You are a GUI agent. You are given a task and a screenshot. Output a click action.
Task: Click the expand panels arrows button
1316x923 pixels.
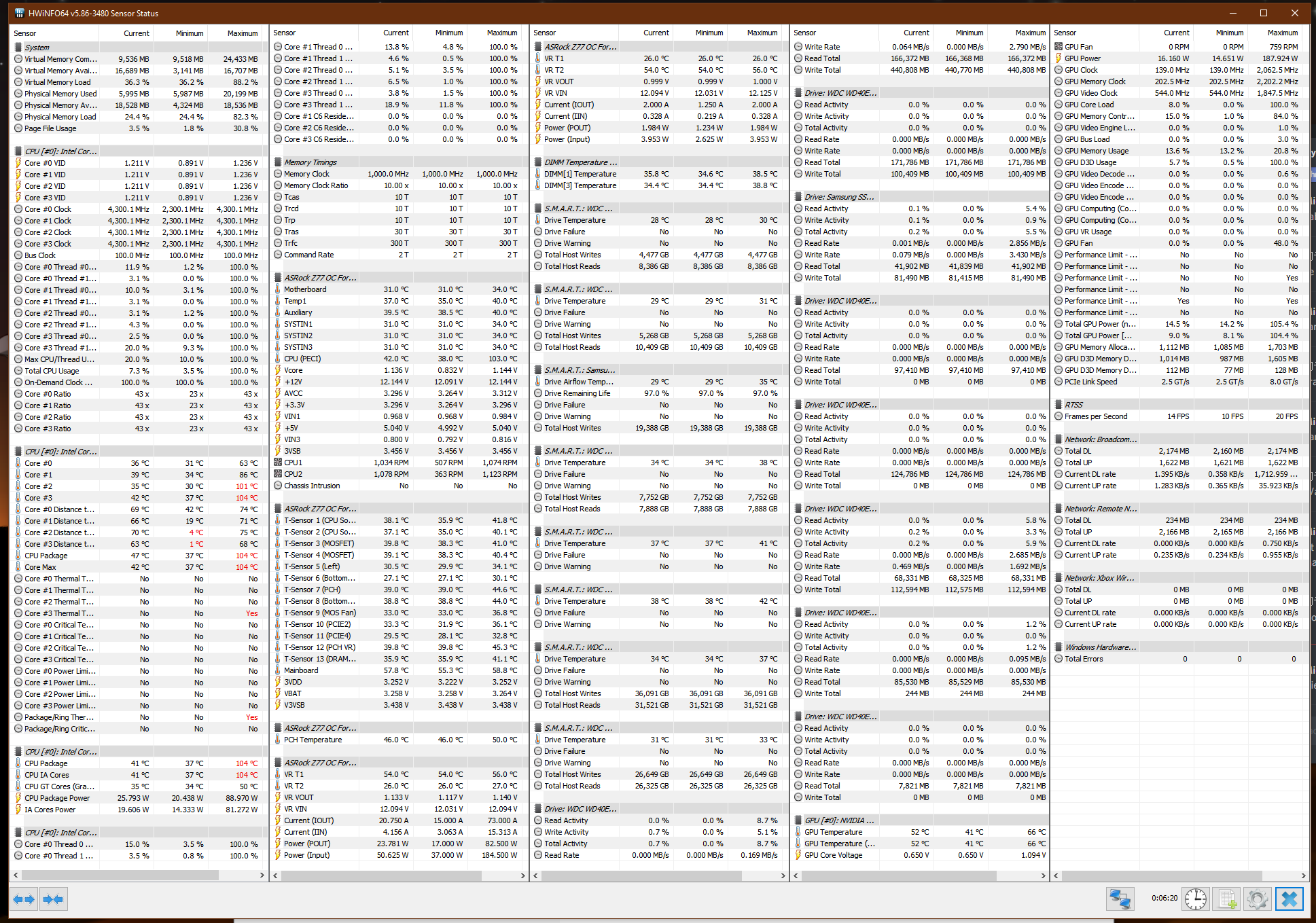tap(24, 899)
